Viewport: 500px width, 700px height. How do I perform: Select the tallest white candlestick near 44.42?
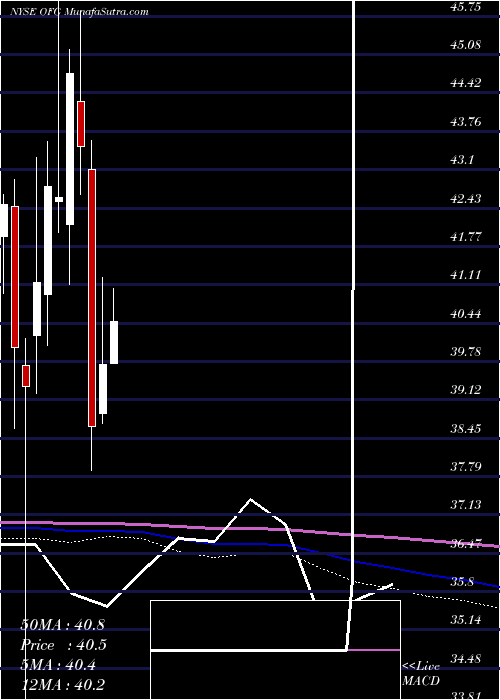tap(70, 149)
